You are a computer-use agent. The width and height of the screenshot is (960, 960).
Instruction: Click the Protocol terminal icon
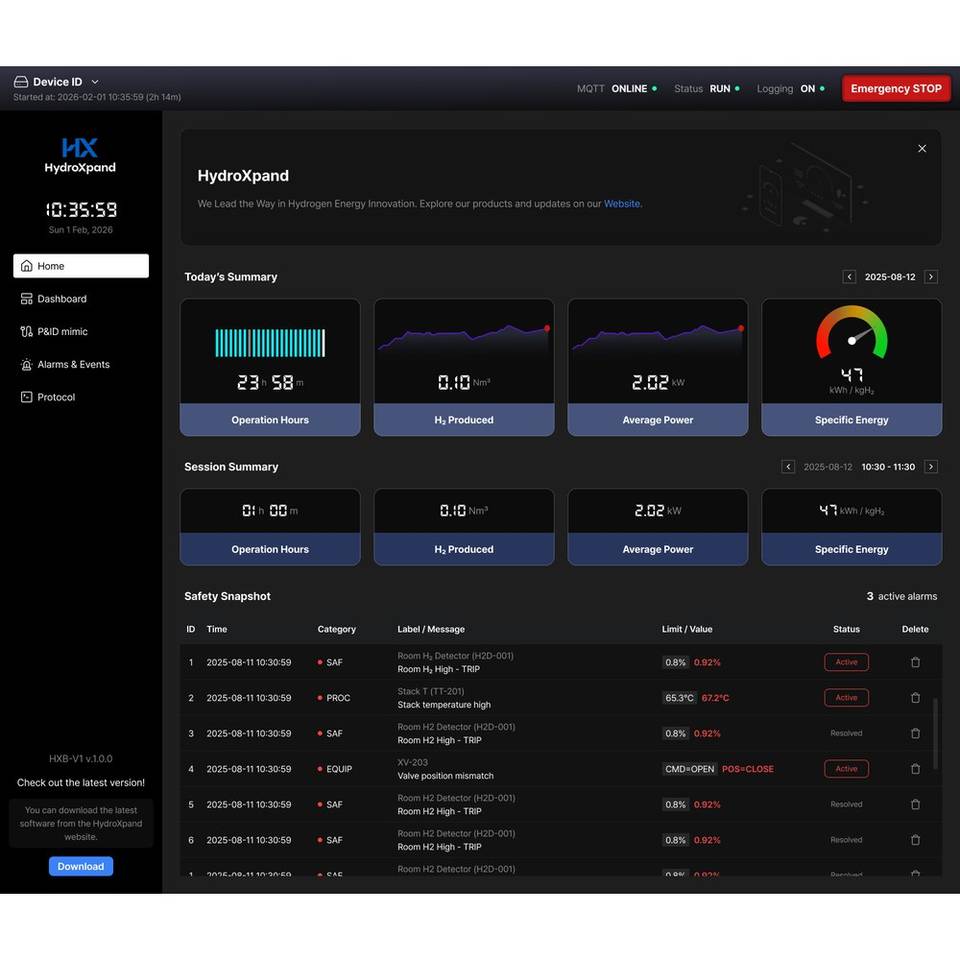(x=26, y=397)
